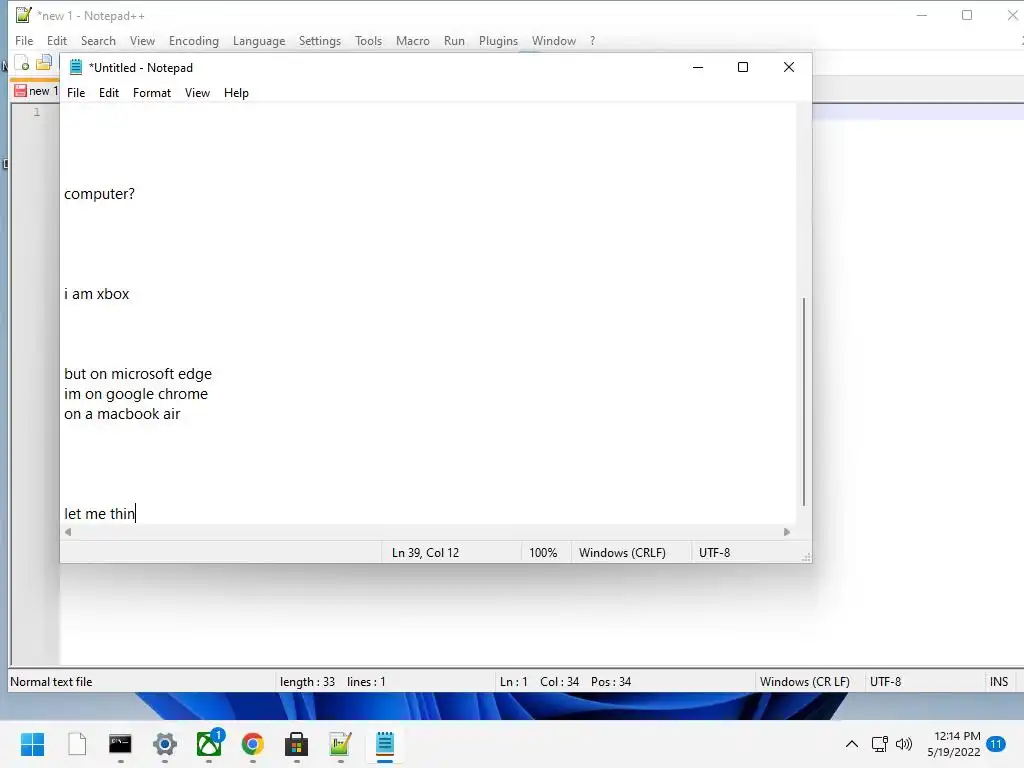Open Command Prompt from the taskbar
Image resolution: width=1024 pixels, height=768 pixels.
(120, 744)
